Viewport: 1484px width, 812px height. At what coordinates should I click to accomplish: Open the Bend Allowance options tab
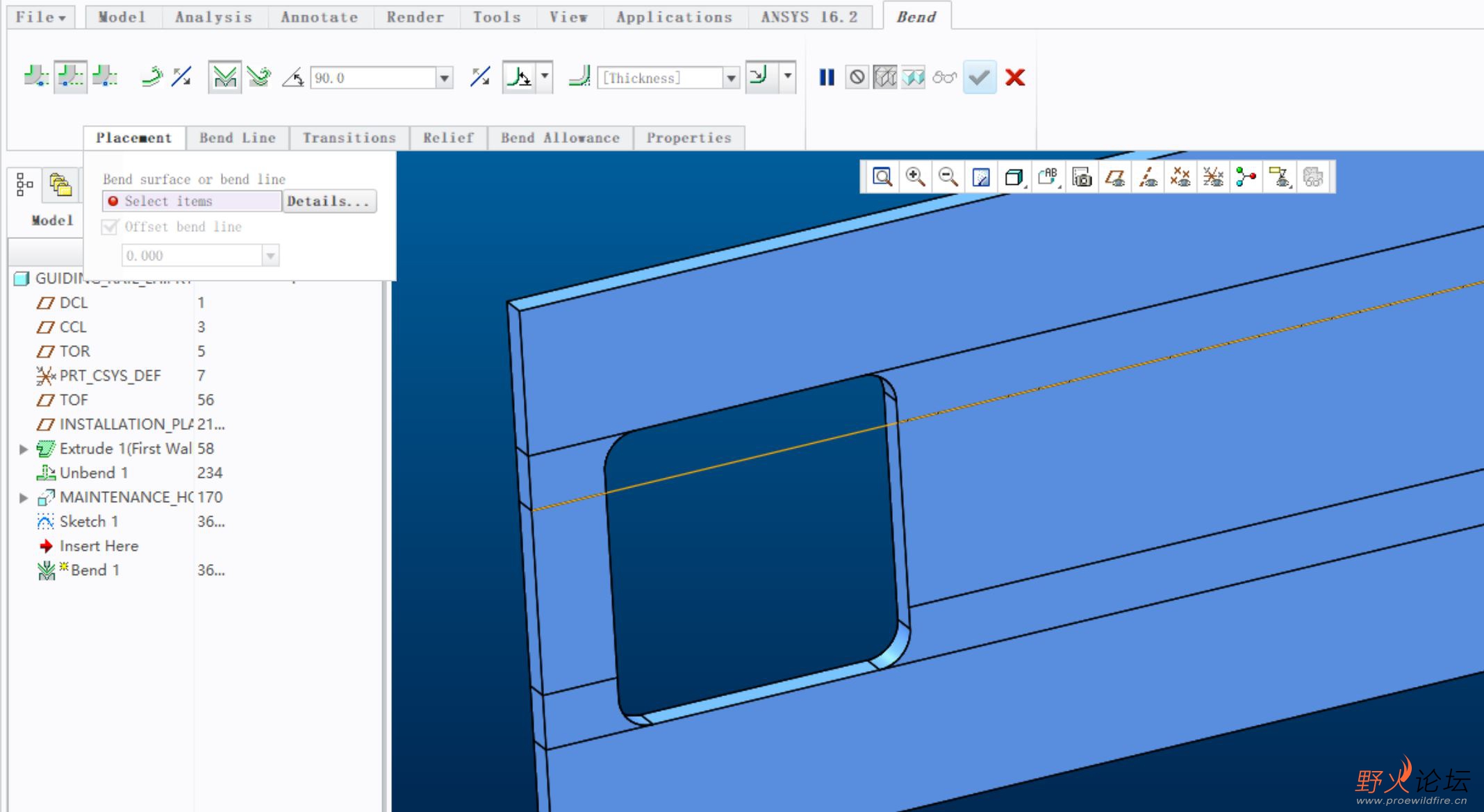561,138
